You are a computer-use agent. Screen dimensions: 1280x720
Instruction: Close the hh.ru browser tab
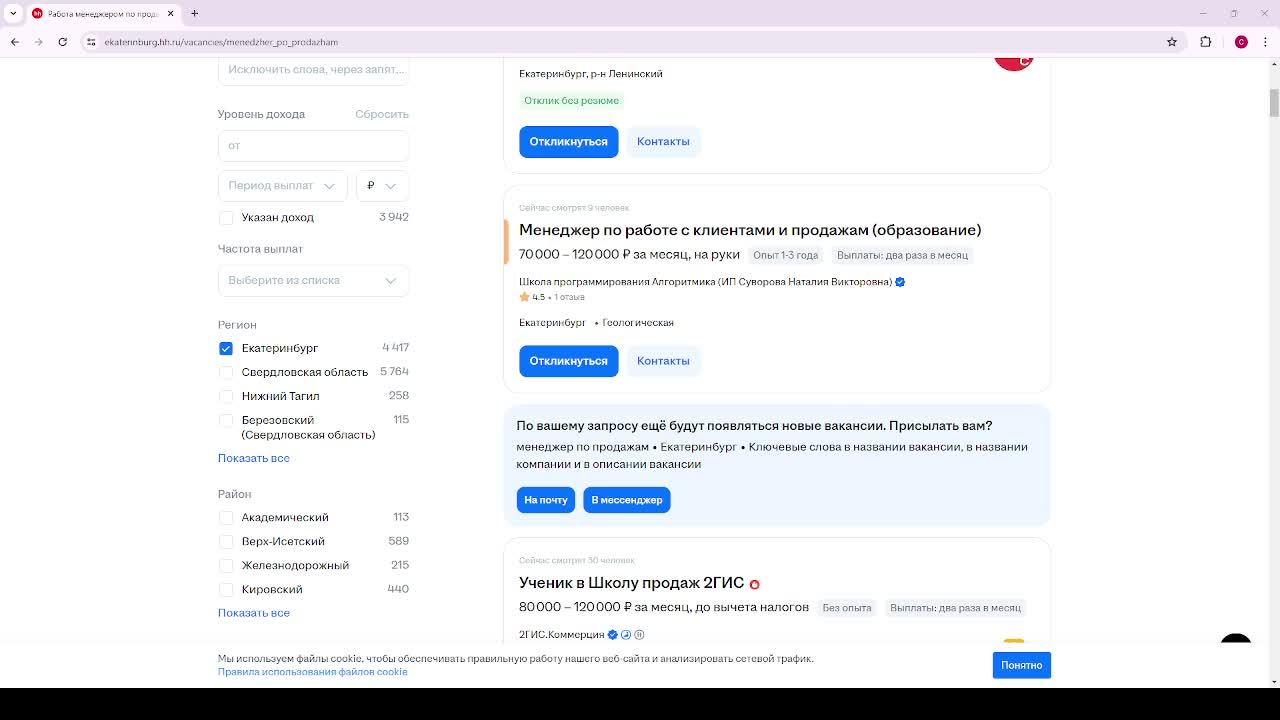coord(170,13)
